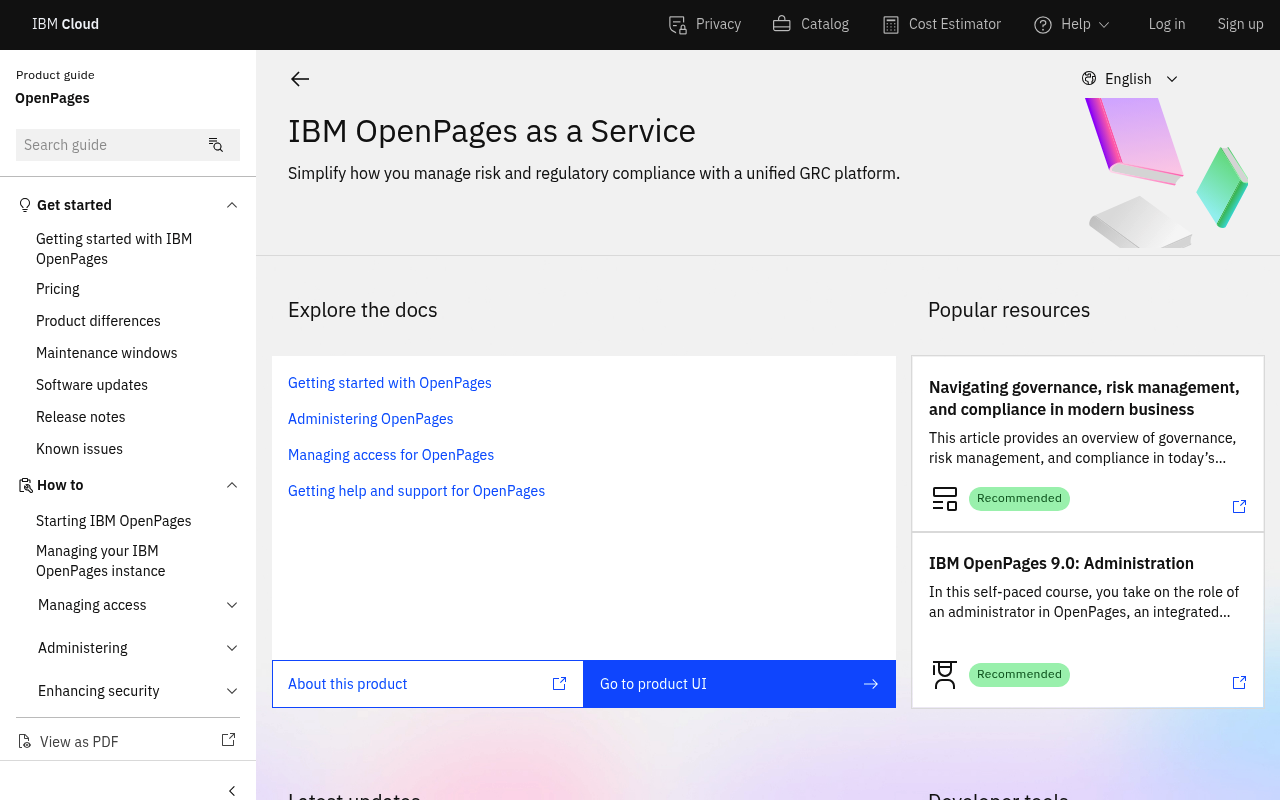Click the Help question mark icon
The width and height of the screenshot is (1280, 800).
point(1043,25)
